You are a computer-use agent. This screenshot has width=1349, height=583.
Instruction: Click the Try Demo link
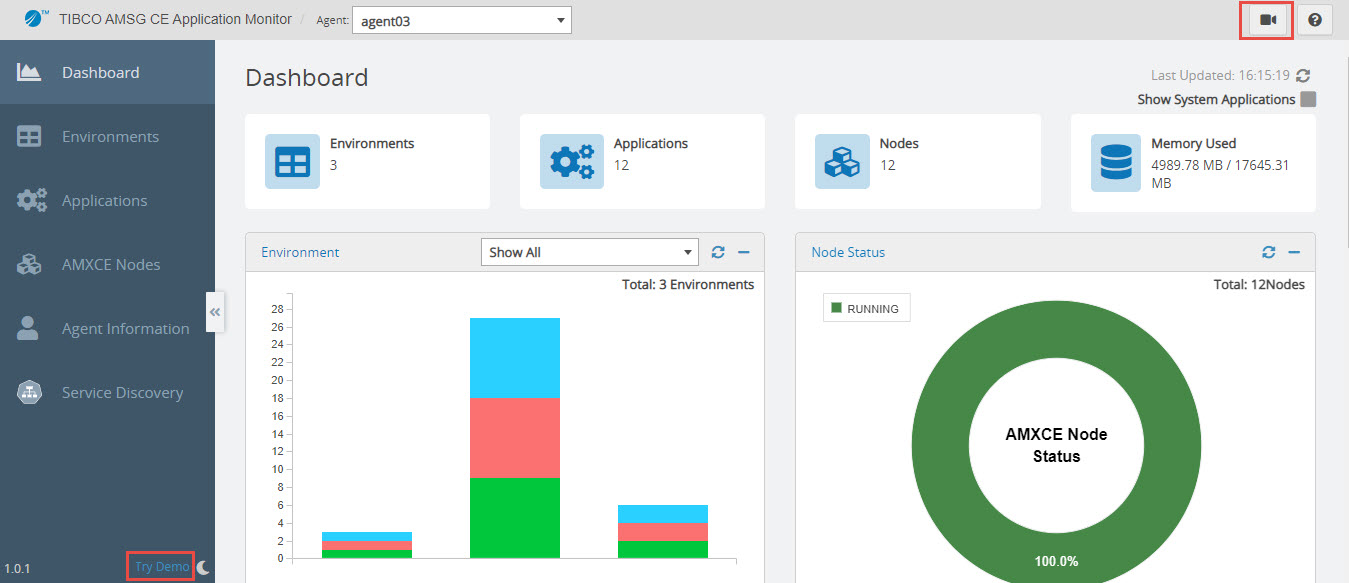pyautogui.click(x=162, y=567)
